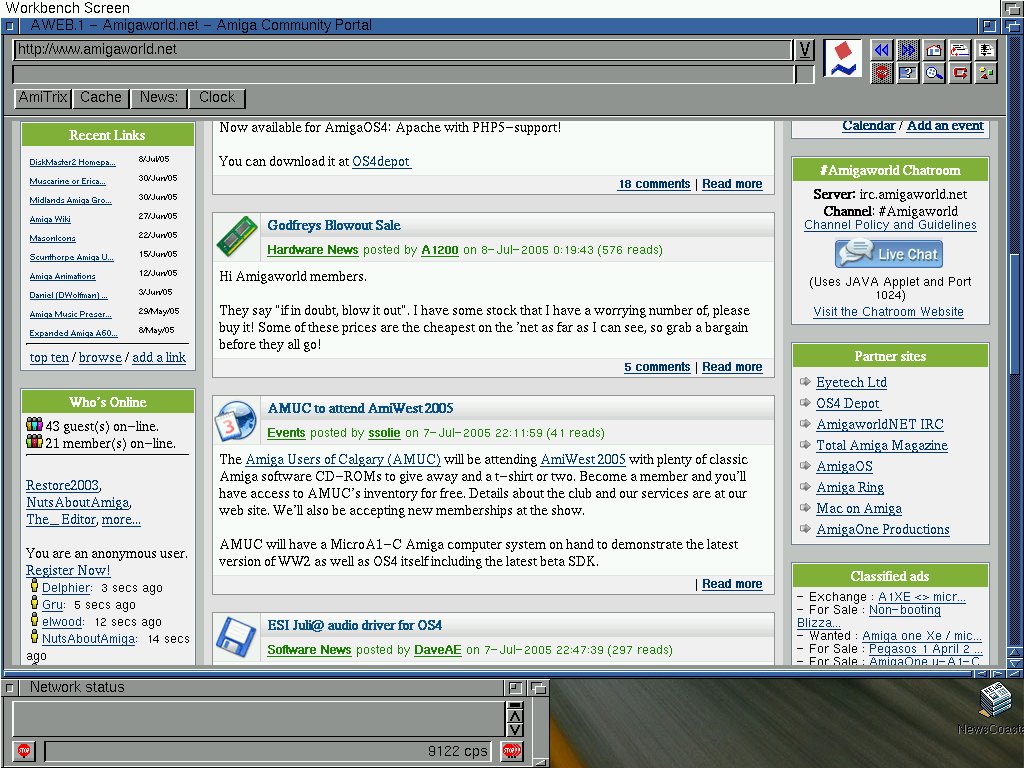Click the up arrow in Network status
Screen dimensions: 1024x768
(x=515, y=715)
